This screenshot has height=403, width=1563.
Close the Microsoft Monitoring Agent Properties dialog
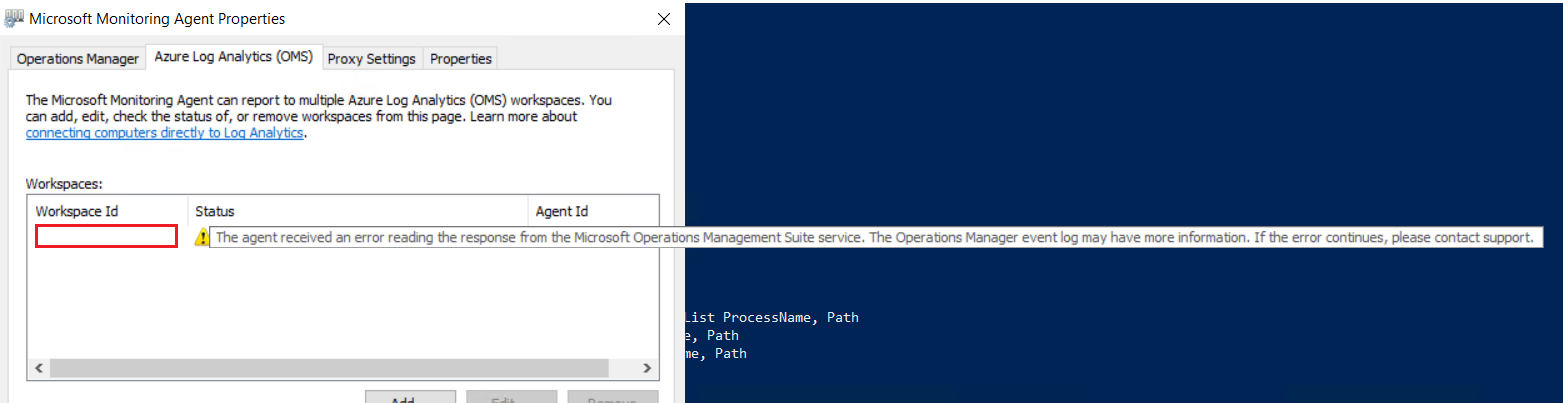(663, 19)
